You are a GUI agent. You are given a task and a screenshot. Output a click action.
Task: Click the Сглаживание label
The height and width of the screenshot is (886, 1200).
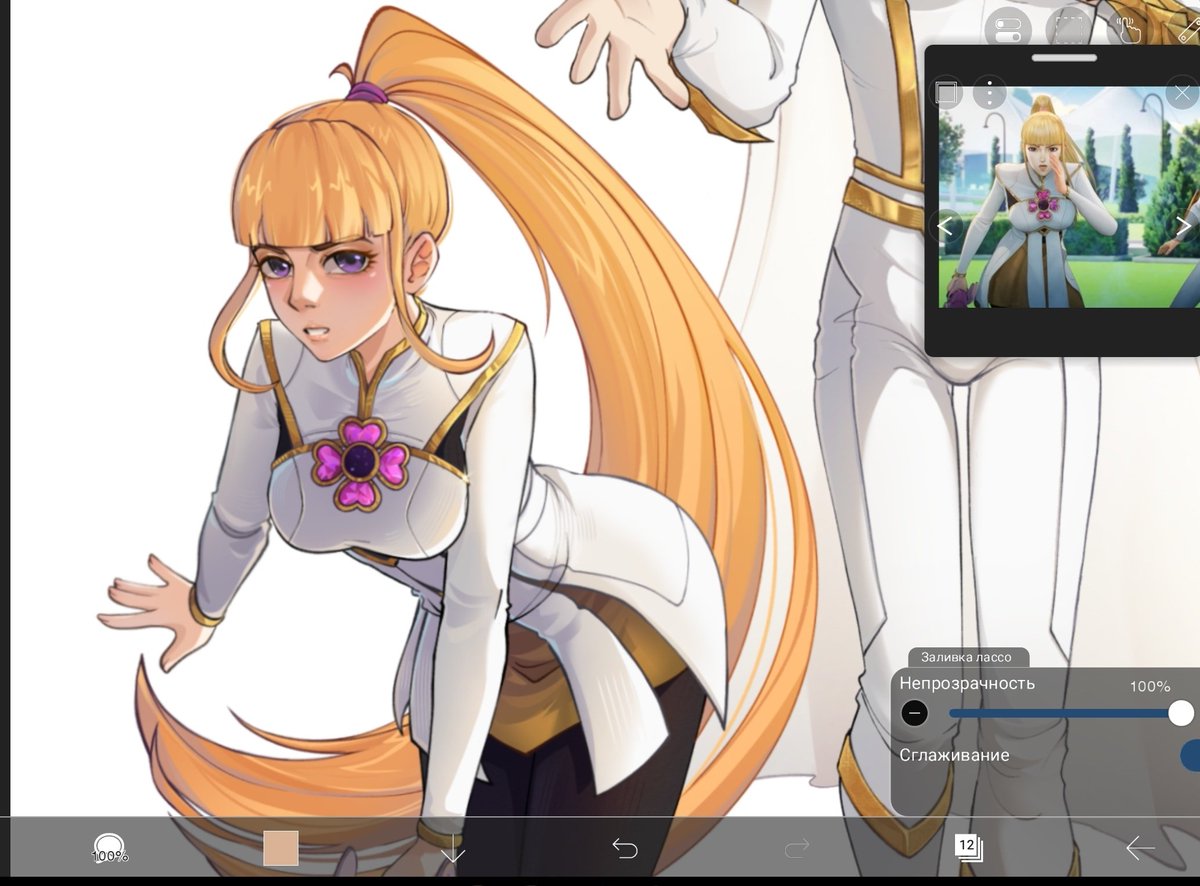click(x=954, y=755)
